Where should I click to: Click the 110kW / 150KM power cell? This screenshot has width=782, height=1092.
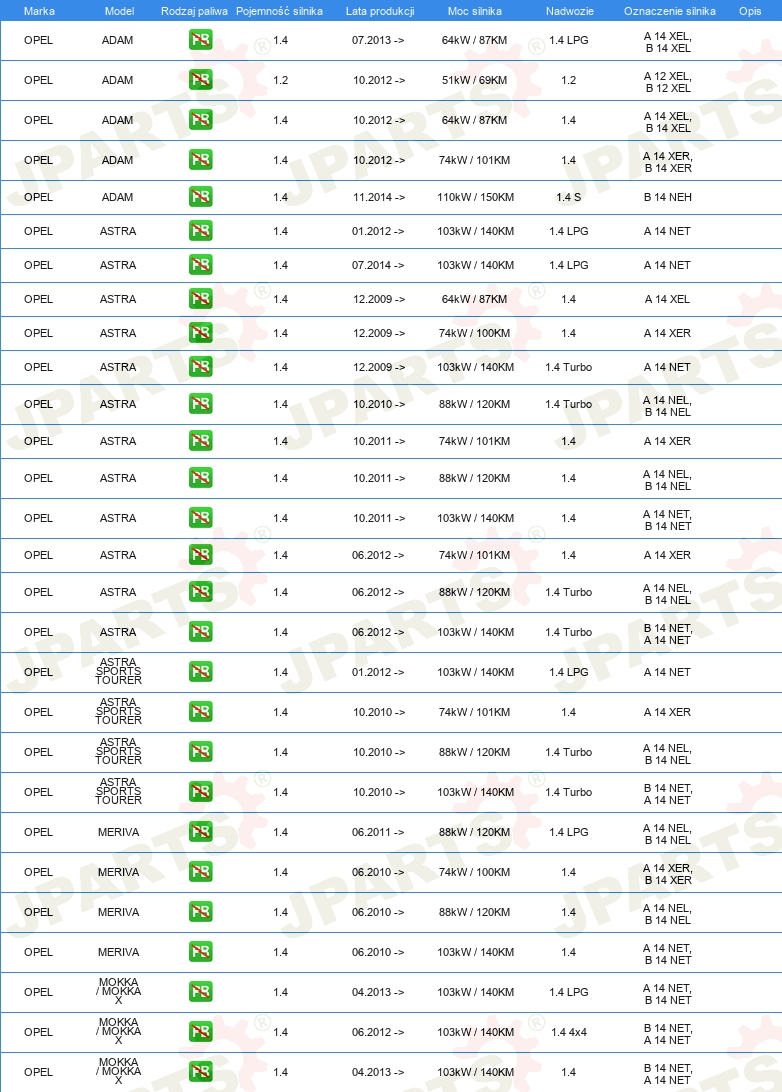click(x=476, y=197)
